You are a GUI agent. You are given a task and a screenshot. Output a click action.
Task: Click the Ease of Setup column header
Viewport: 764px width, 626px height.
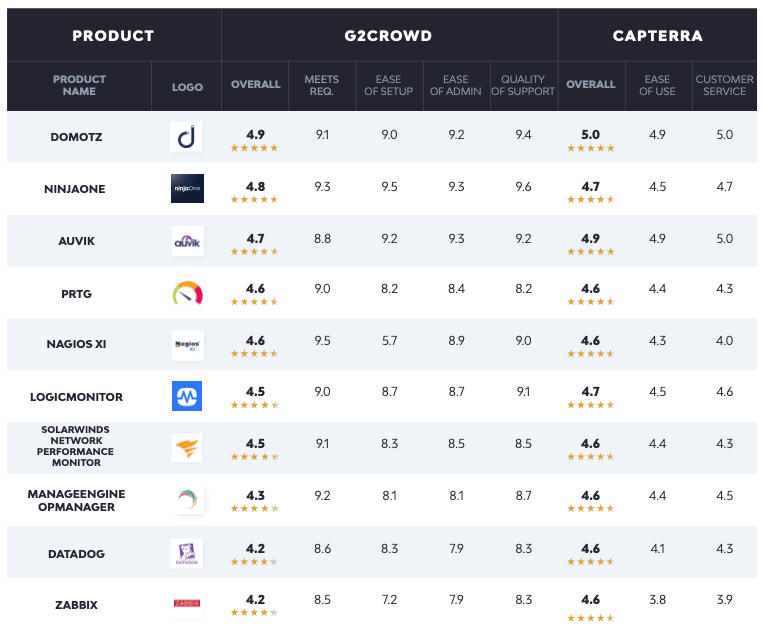coord(389,85)
